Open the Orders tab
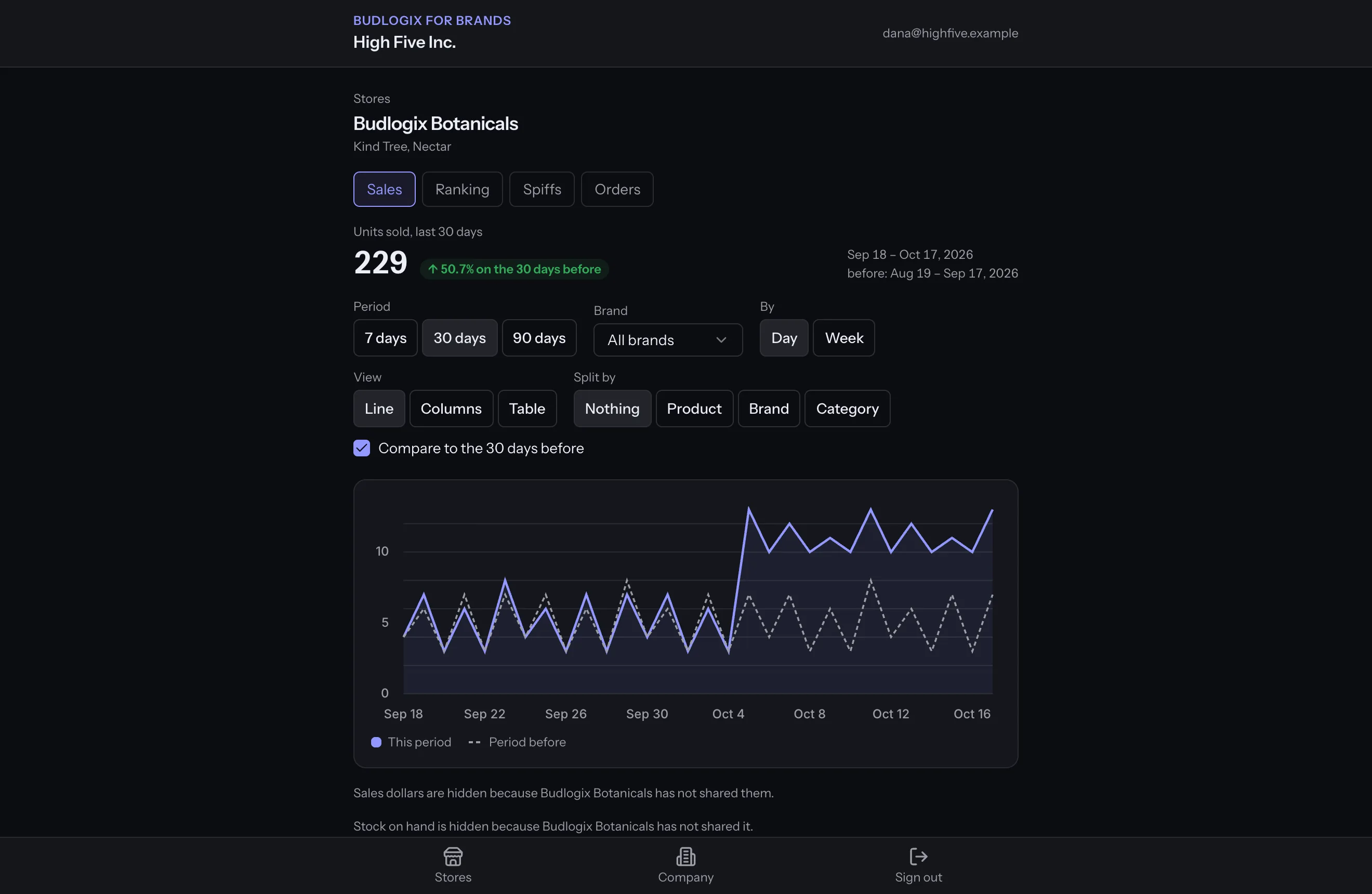1372x894 pixels. pyautogui.click(x=617, y=189)
